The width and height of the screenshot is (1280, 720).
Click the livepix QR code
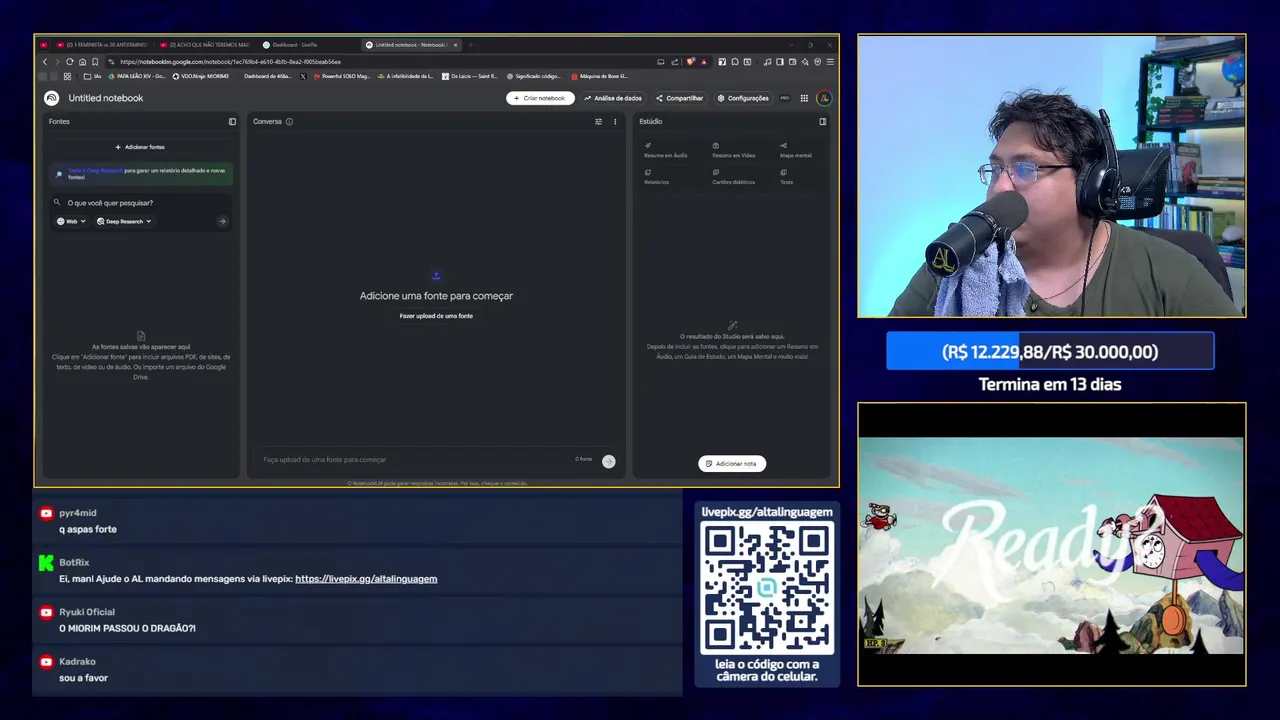767,588
